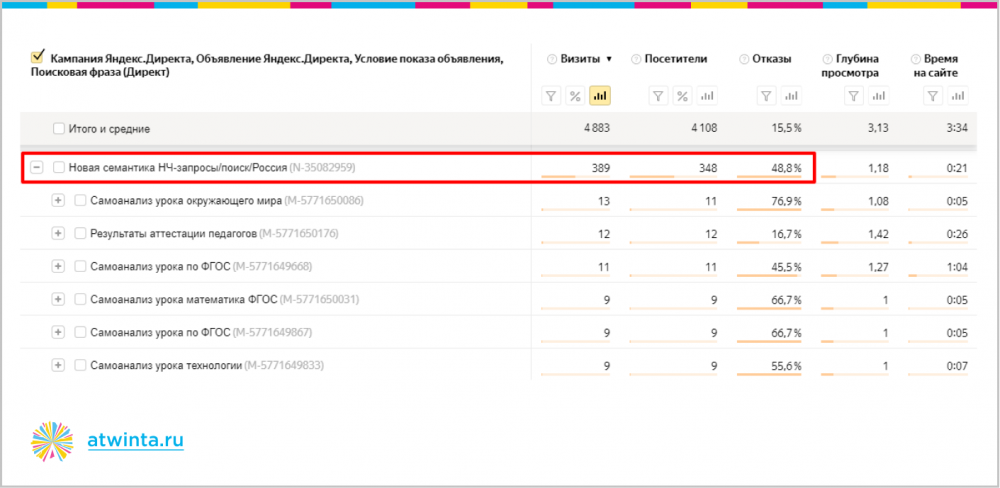The height and width of the screenshot is (488, 1000).
Task: Toggle percent view under Визиты column
Action: click(575, 96)
